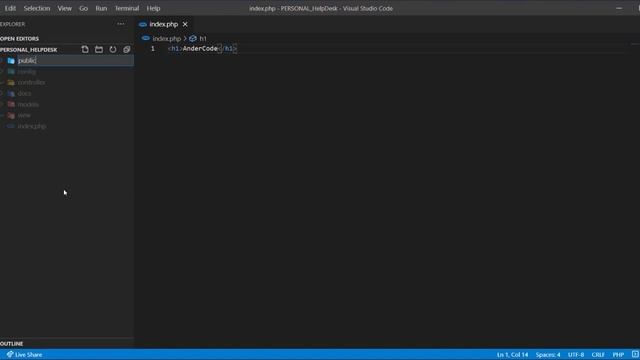
Task: Click the EXPLORER panel title
Action: [x=12, y=24]
